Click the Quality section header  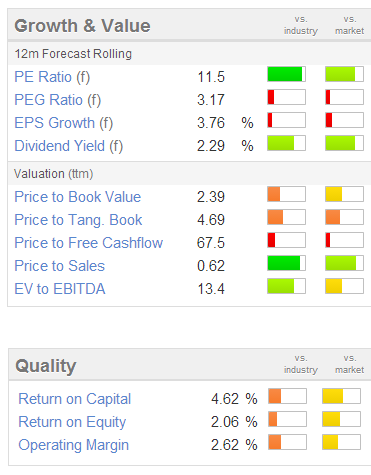click(46, 366)
